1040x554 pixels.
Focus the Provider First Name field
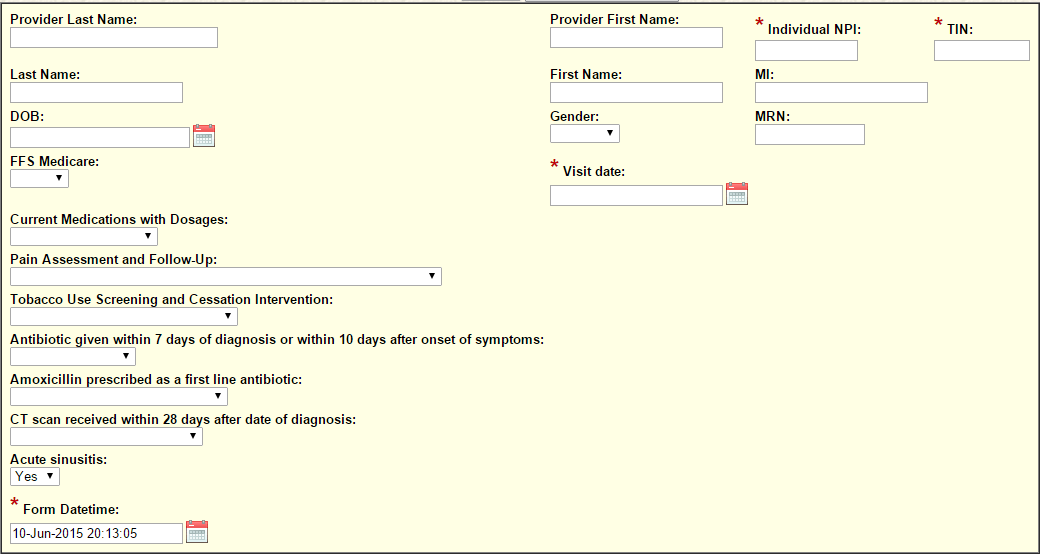[637, 38]
